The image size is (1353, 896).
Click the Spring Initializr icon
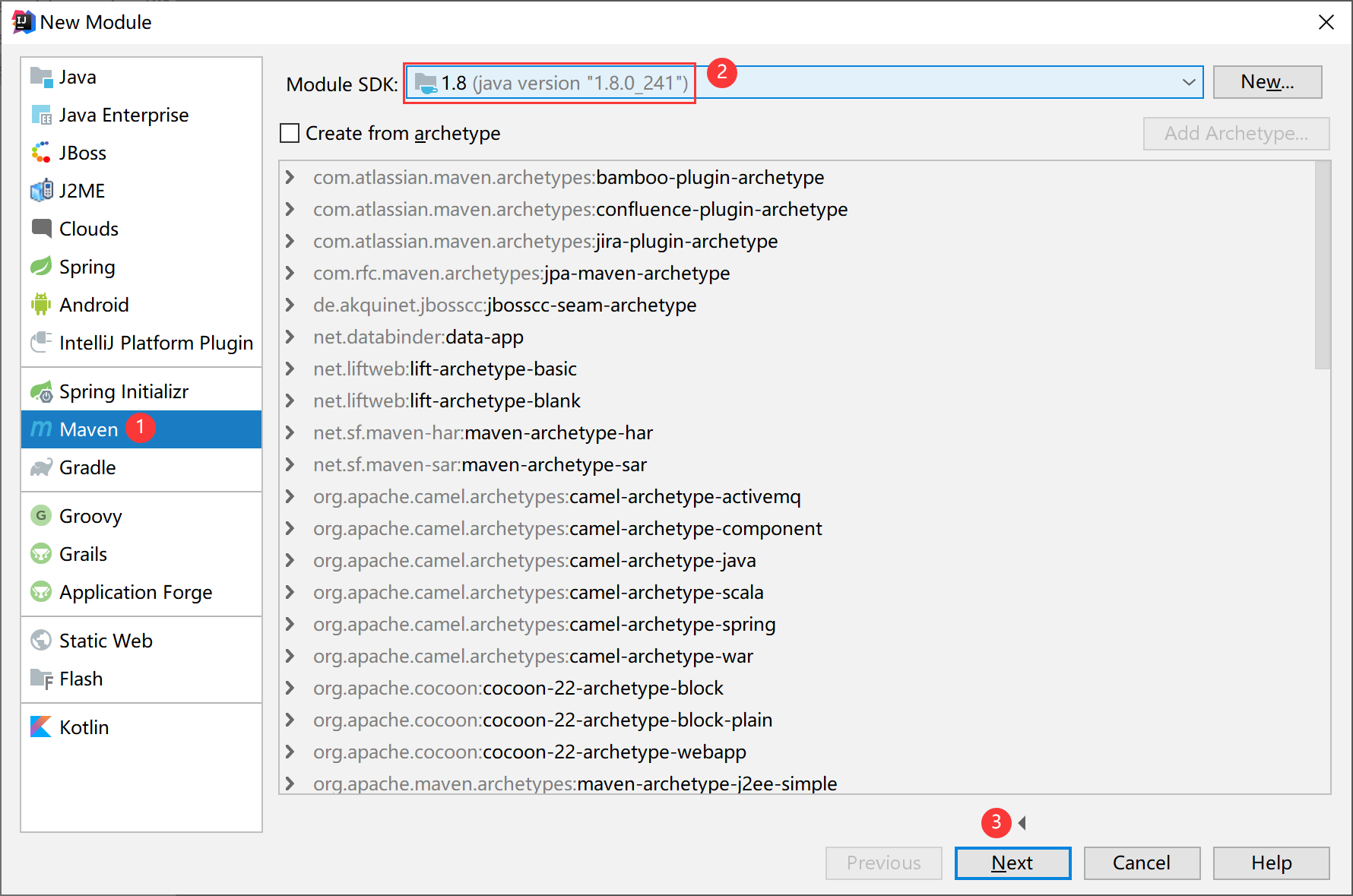40,391
